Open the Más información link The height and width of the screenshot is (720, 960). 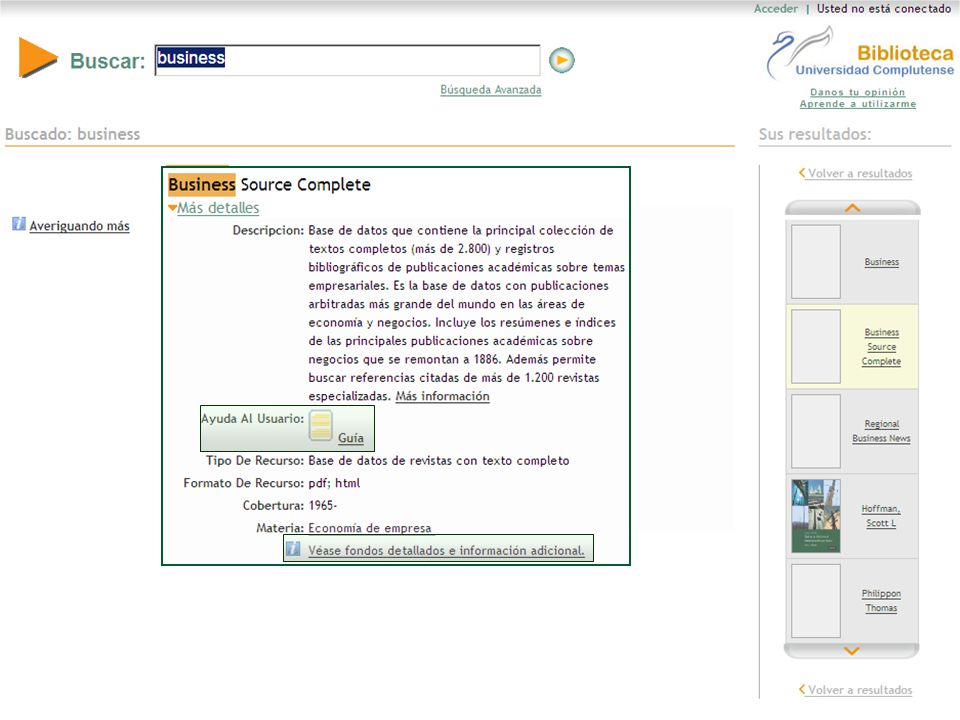tap(442, 396)
